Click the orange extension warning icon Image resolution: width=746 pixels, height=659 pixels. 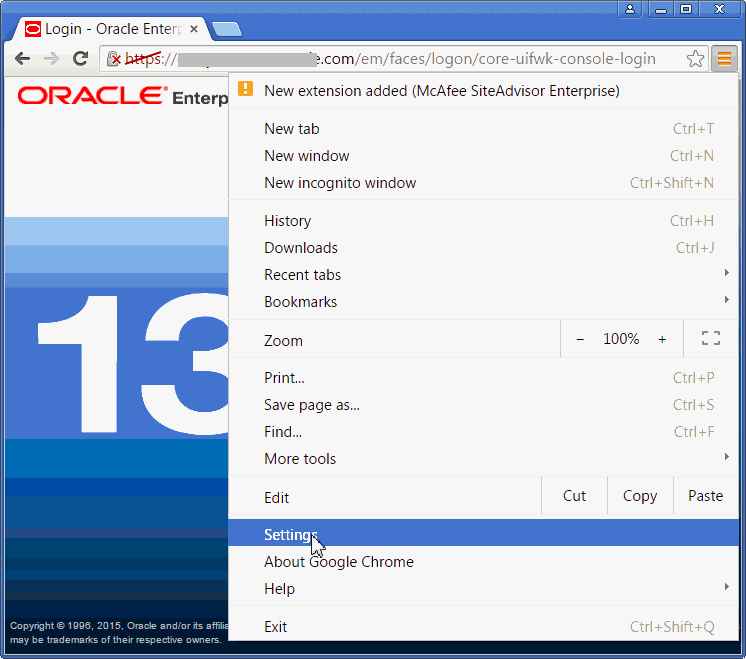(245, 89)
